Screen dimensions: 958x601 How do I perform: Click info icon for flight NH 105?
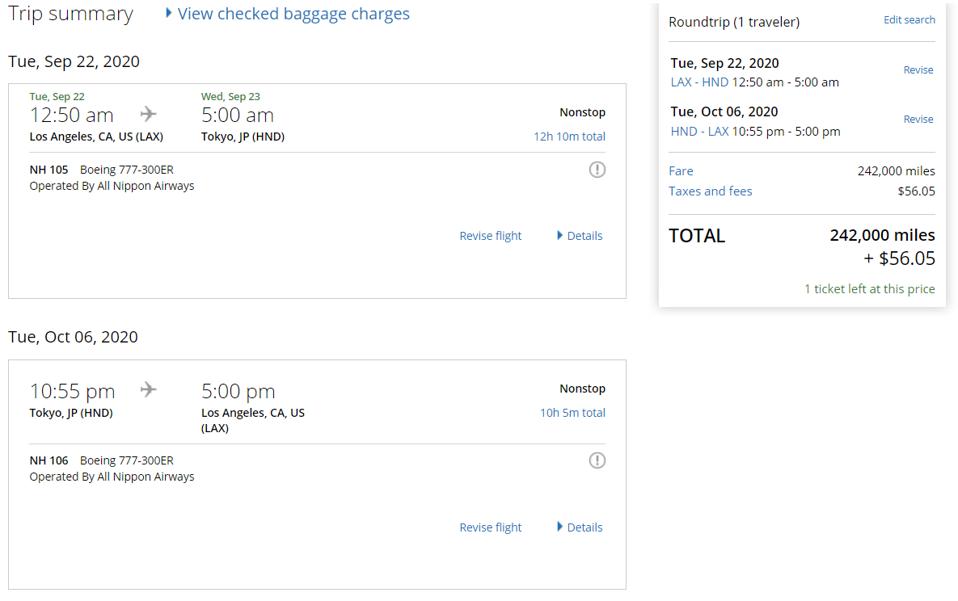597,170
